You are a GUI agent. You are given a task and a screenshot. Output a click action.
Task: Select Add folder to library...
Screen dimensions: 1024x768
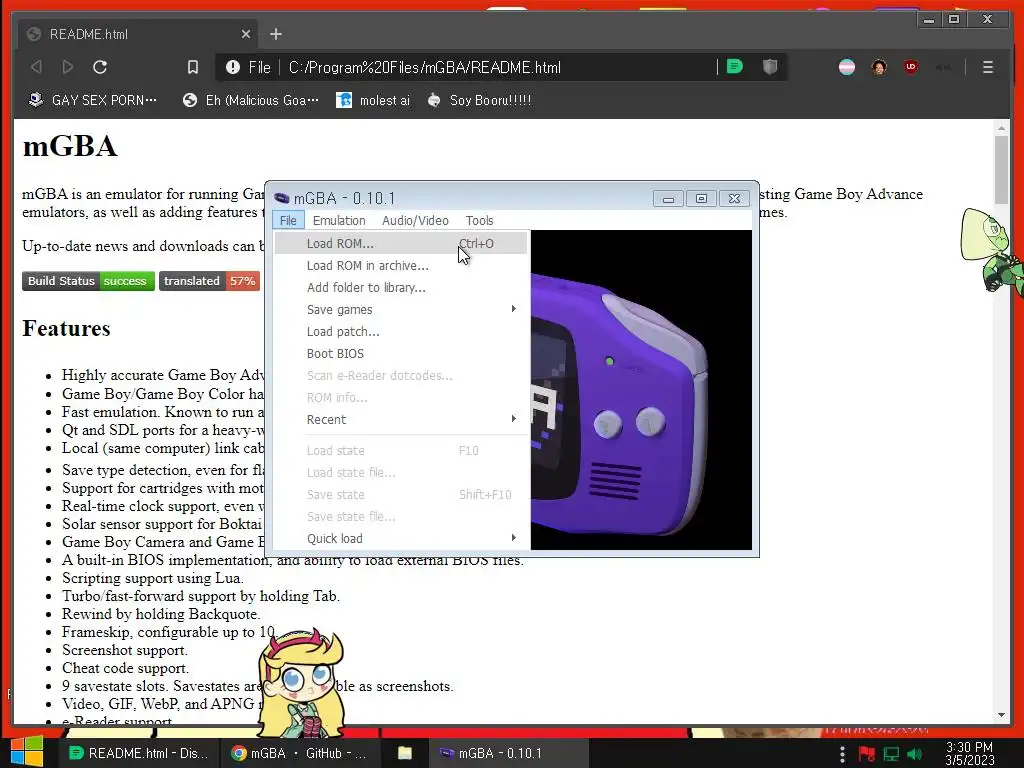pos(400,287)
